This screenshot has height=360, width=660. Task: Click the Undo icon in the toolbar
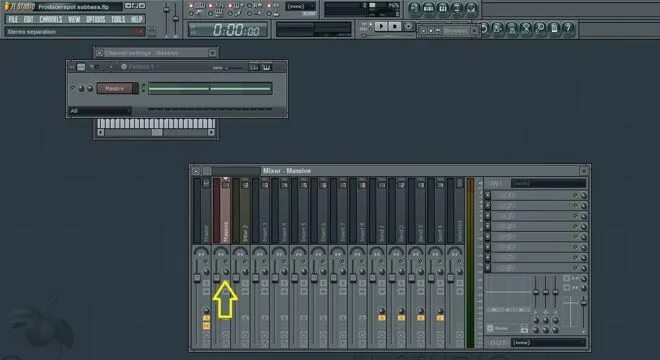click(484, 29)
